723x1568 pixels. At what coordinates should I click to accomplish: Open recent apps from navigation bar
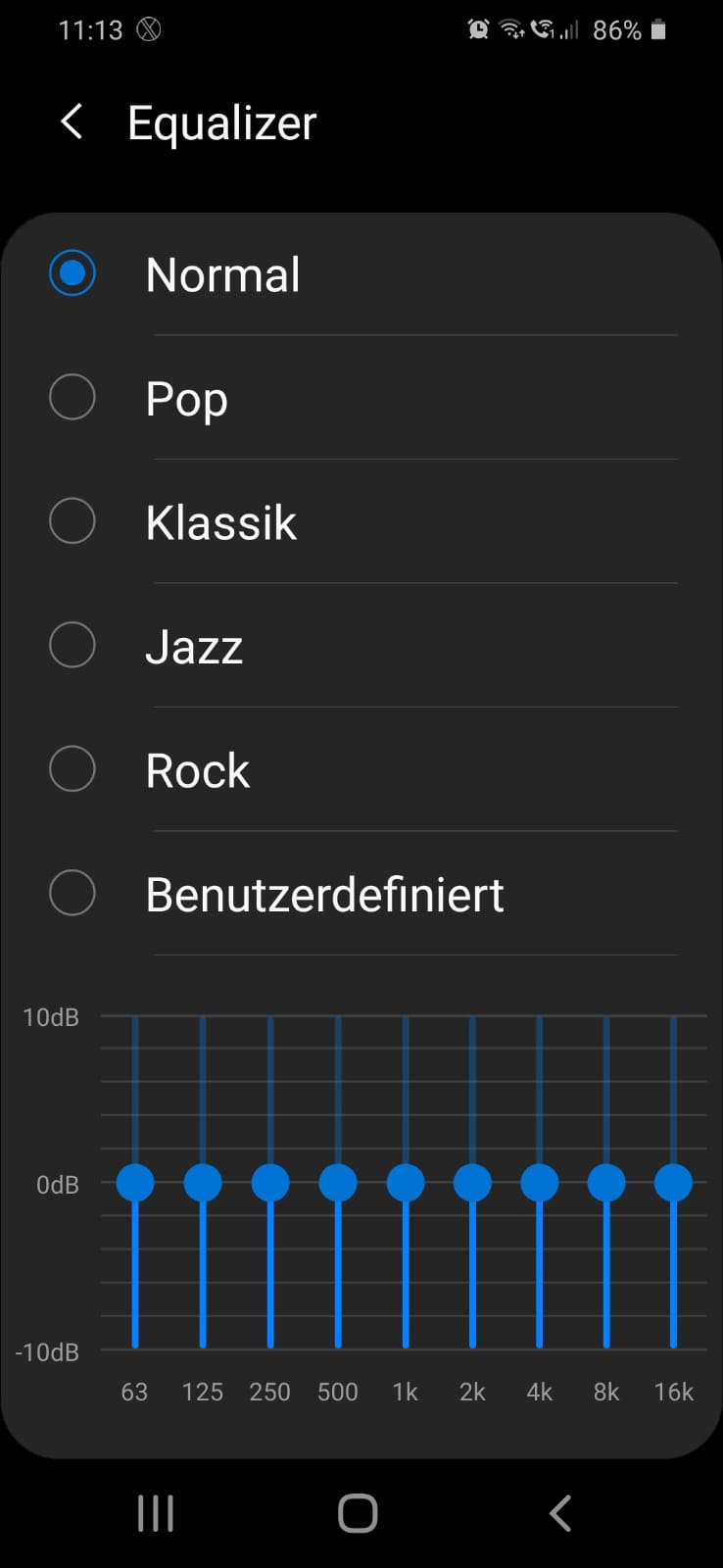click(x=156, y=1513)
